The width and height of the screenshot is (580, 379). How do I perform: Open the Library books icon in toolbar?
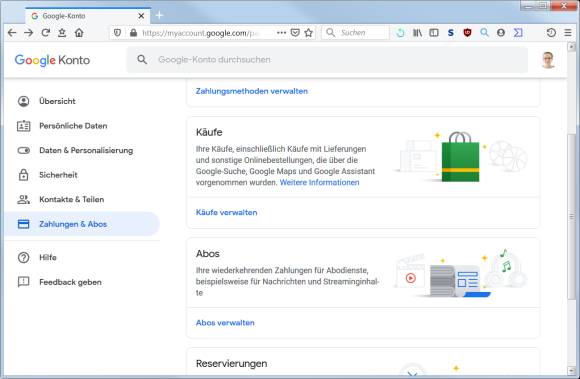[x=417, y=33]
